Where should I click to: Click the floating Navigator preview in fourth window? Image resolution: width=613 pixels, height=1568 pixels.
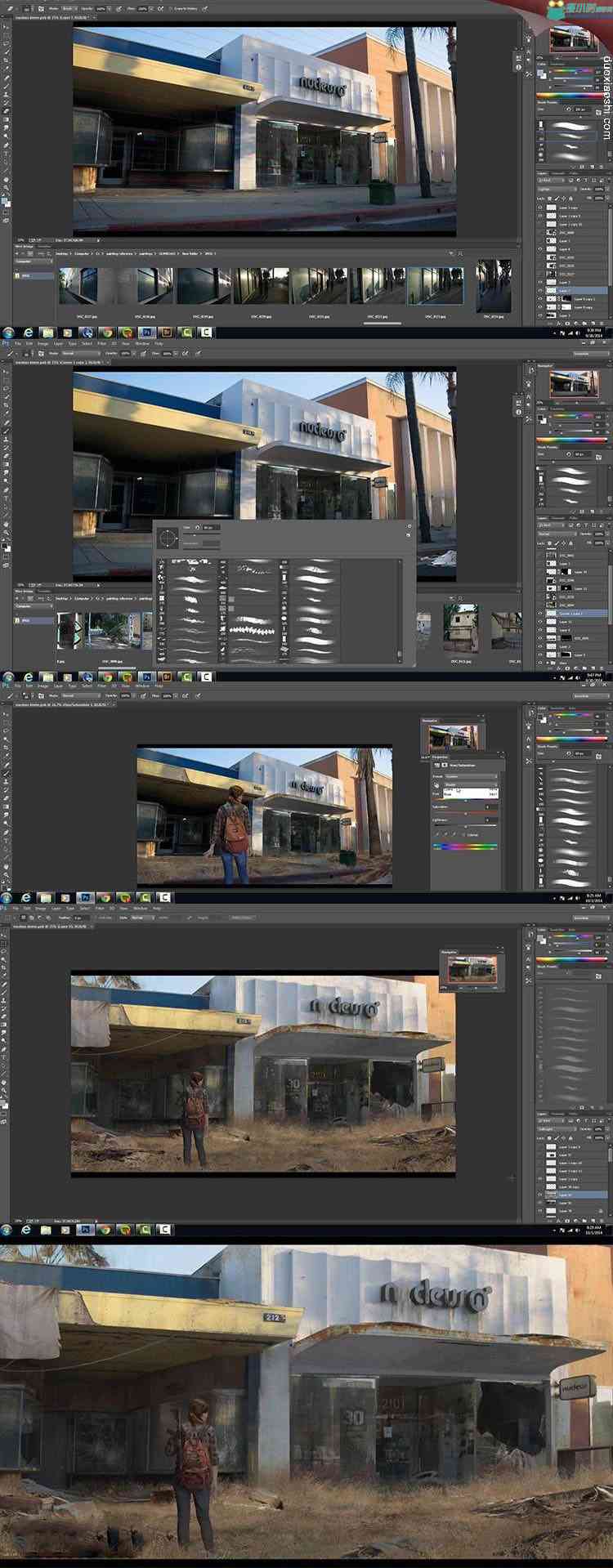tap(470, 967)
